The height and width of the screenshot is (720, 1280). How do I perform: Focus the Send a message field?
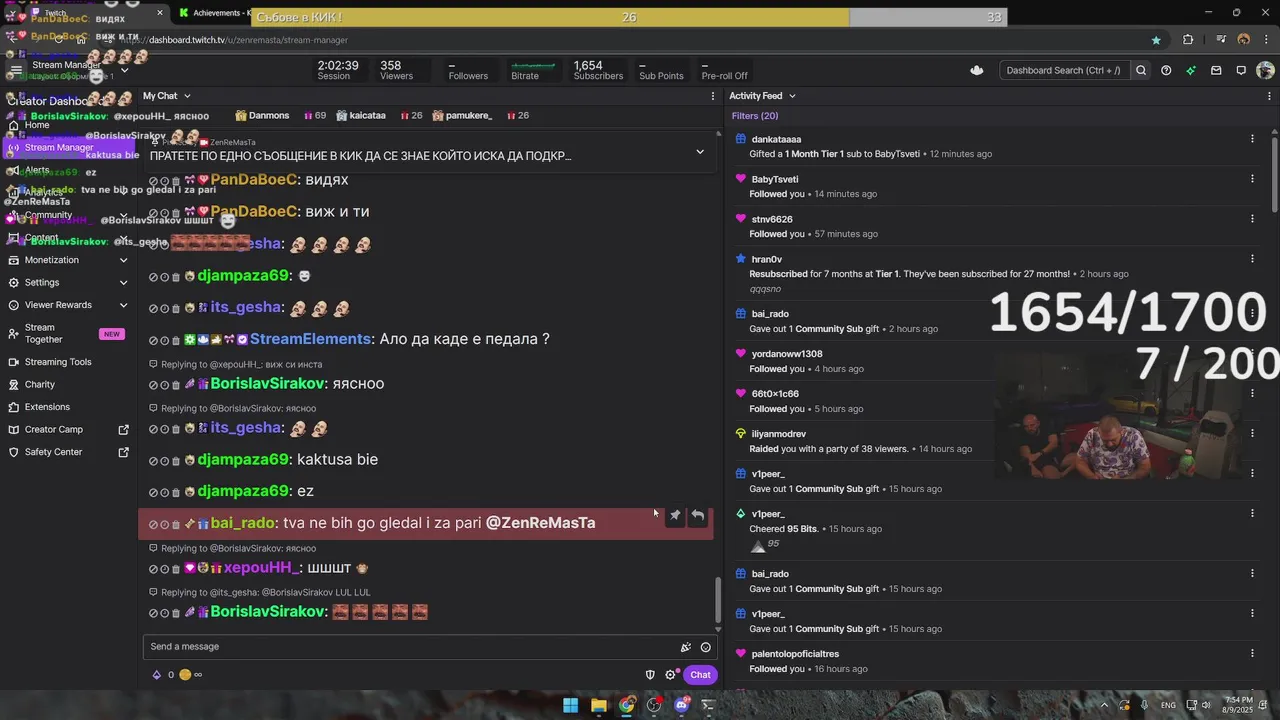(x=410, y=647)
